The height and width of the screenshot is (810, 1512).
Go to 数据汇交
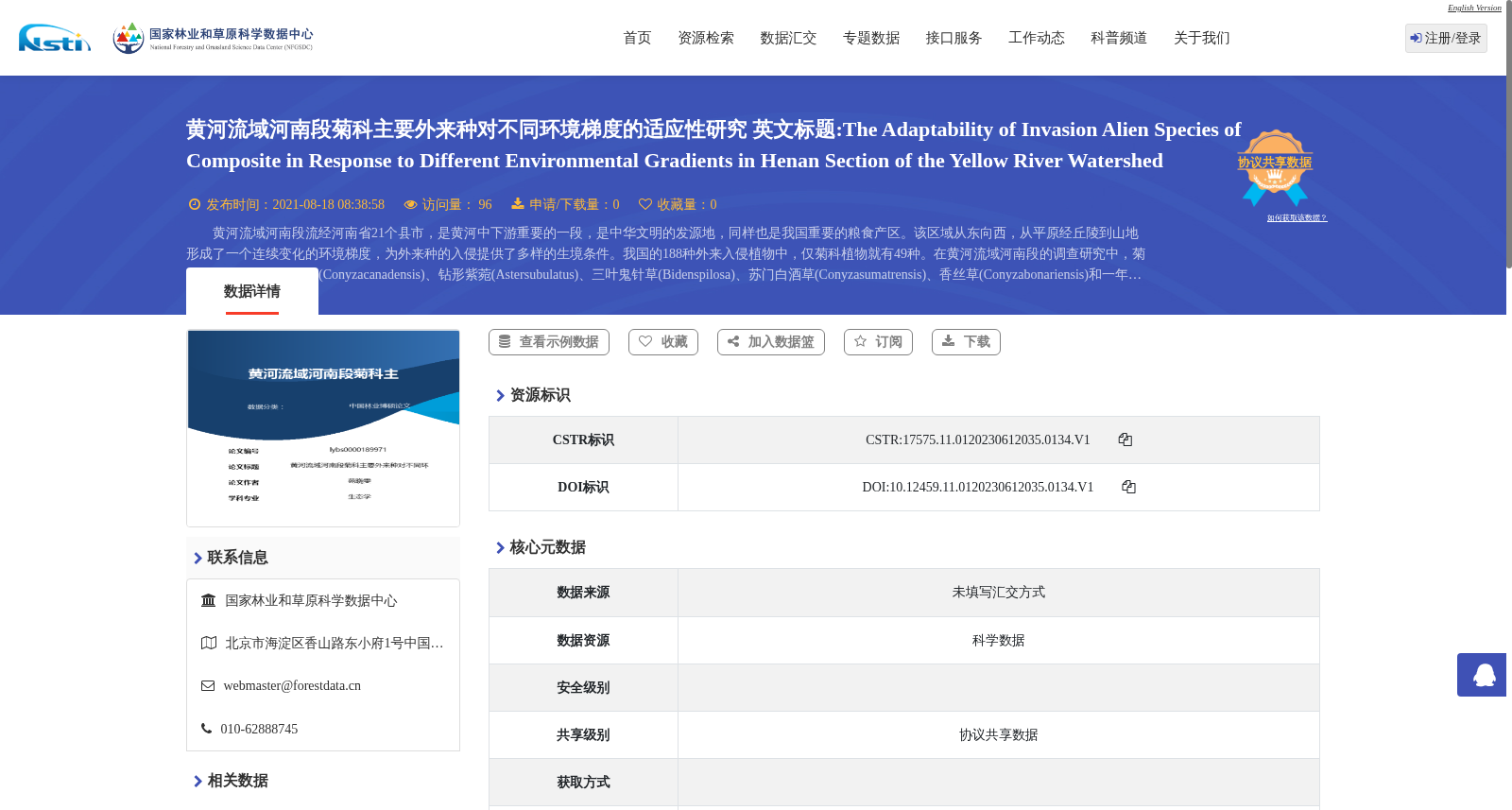[x=788, y=38]
